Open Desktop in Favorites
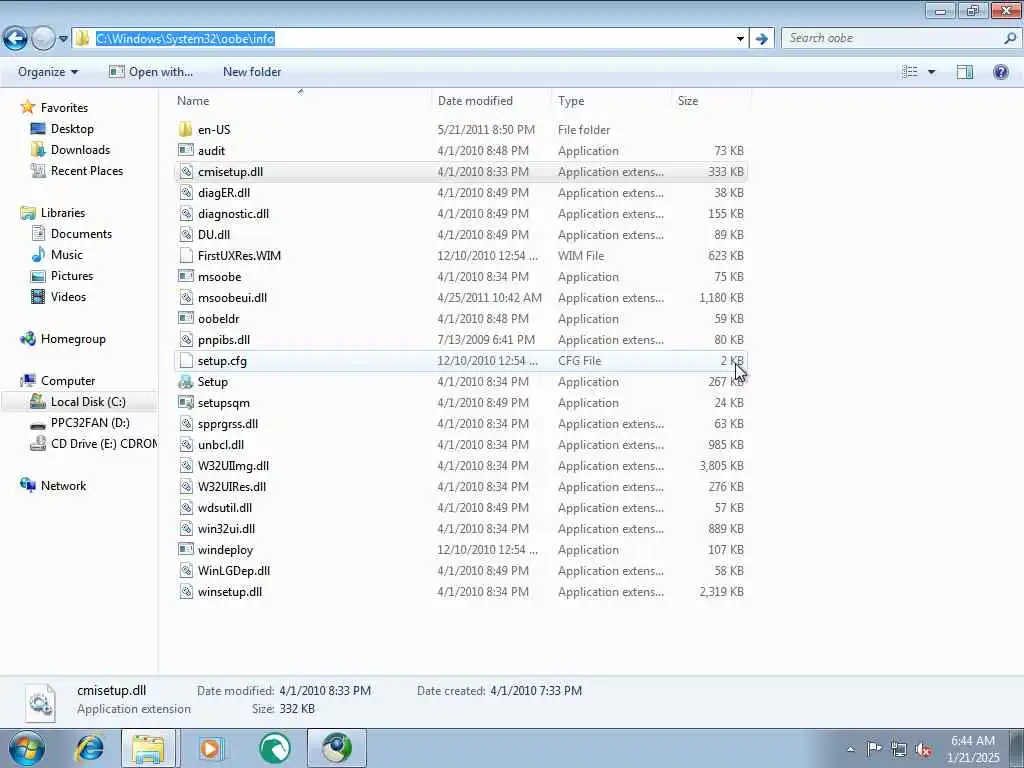The height and width of the screenshot is (768, 1024). coord(72,129)
